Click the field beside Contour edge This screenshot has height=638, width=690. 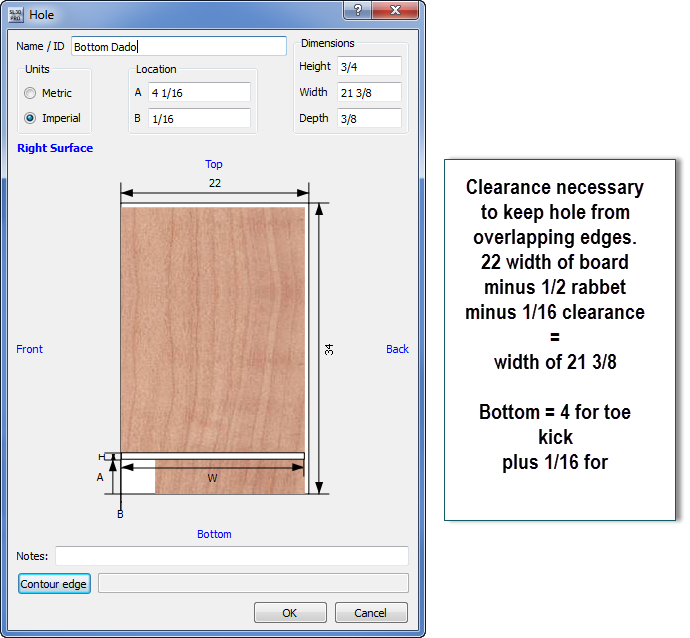(253, 583)
